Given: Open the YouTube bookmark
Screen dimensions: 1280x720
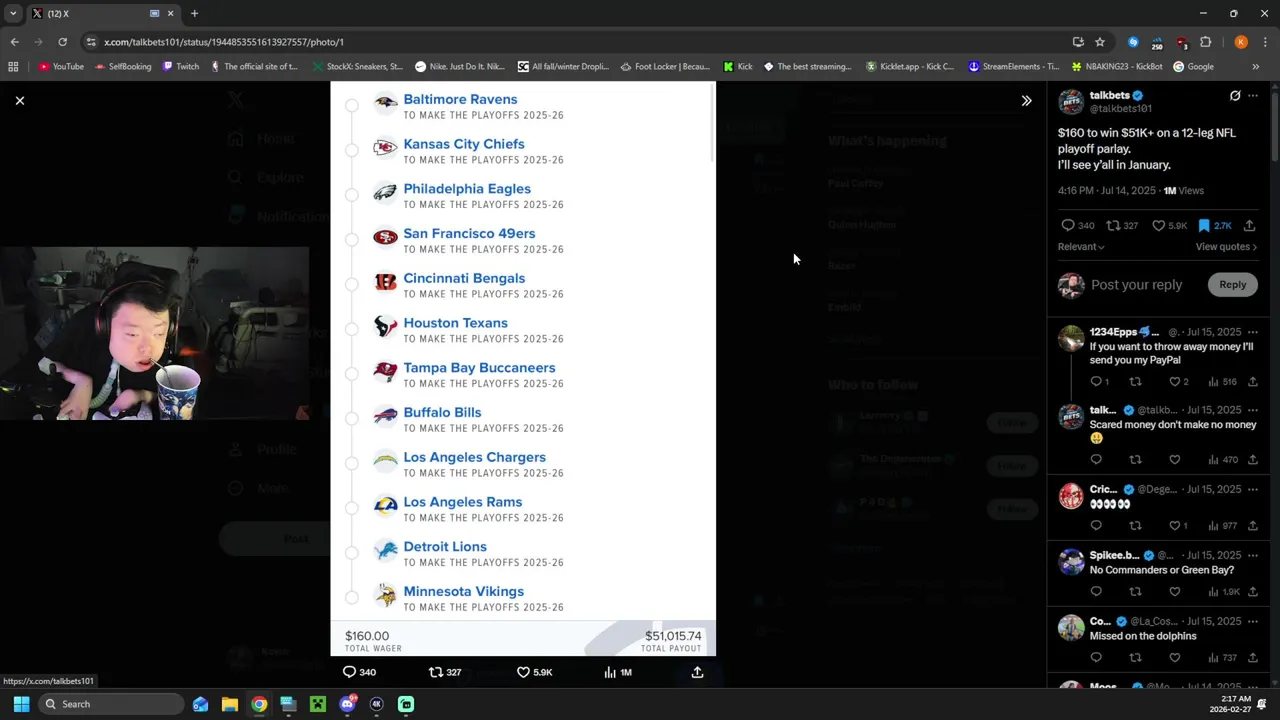Looking at the screenshot, I should click(x=61, y=67).
